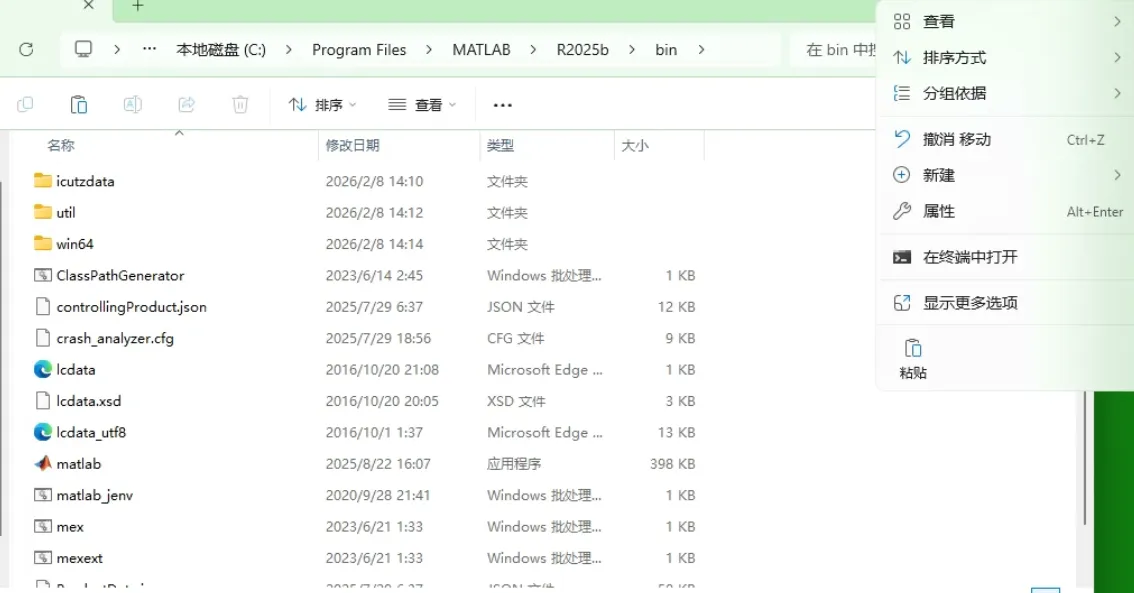1134x593 pixels.
Task: Open 排序方式 submenu in context menu
Action: click(1007, 57)
